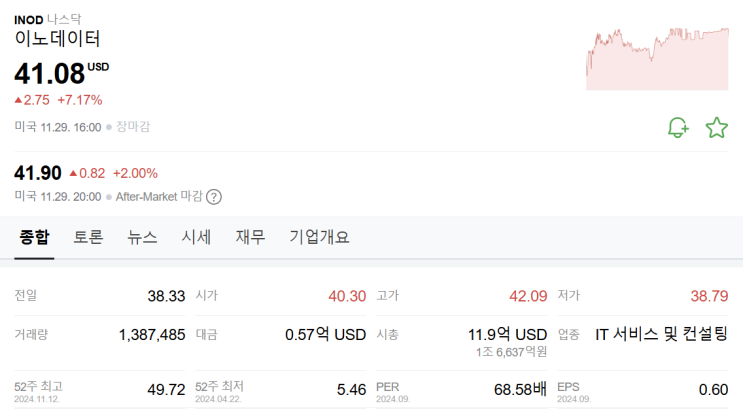Open the 뉴스 tab
This screenshot has width=743, height=410.
coord(142,237)
